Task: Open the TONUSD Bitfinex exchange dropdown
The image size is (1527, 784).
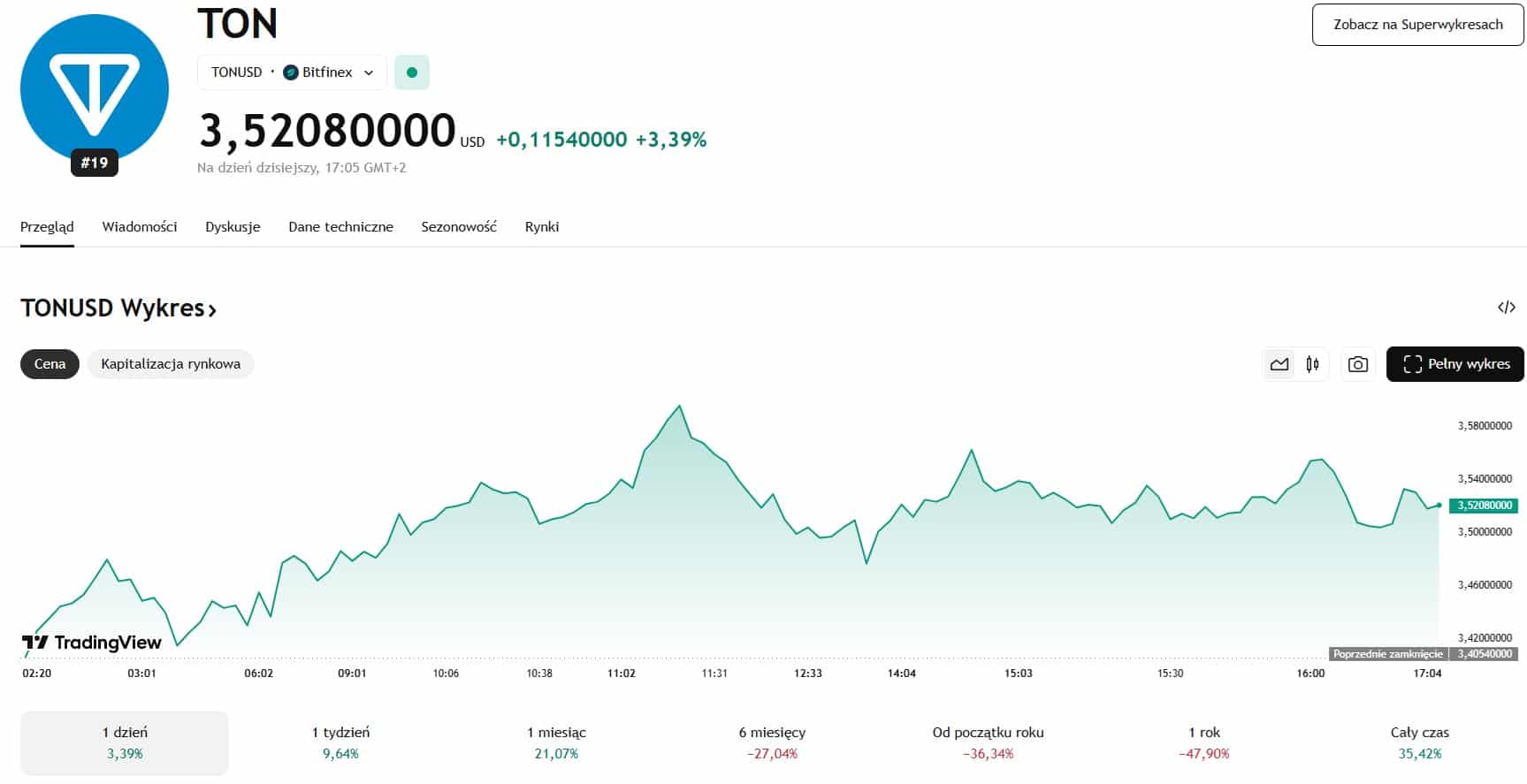Action: pos(292,72)
